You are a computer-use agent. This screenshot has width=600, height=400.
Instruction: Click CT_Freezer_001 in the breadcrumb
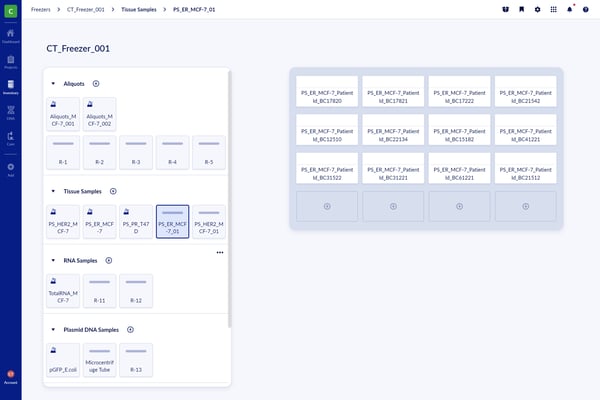pyautogui.click(x=86, y=9)
